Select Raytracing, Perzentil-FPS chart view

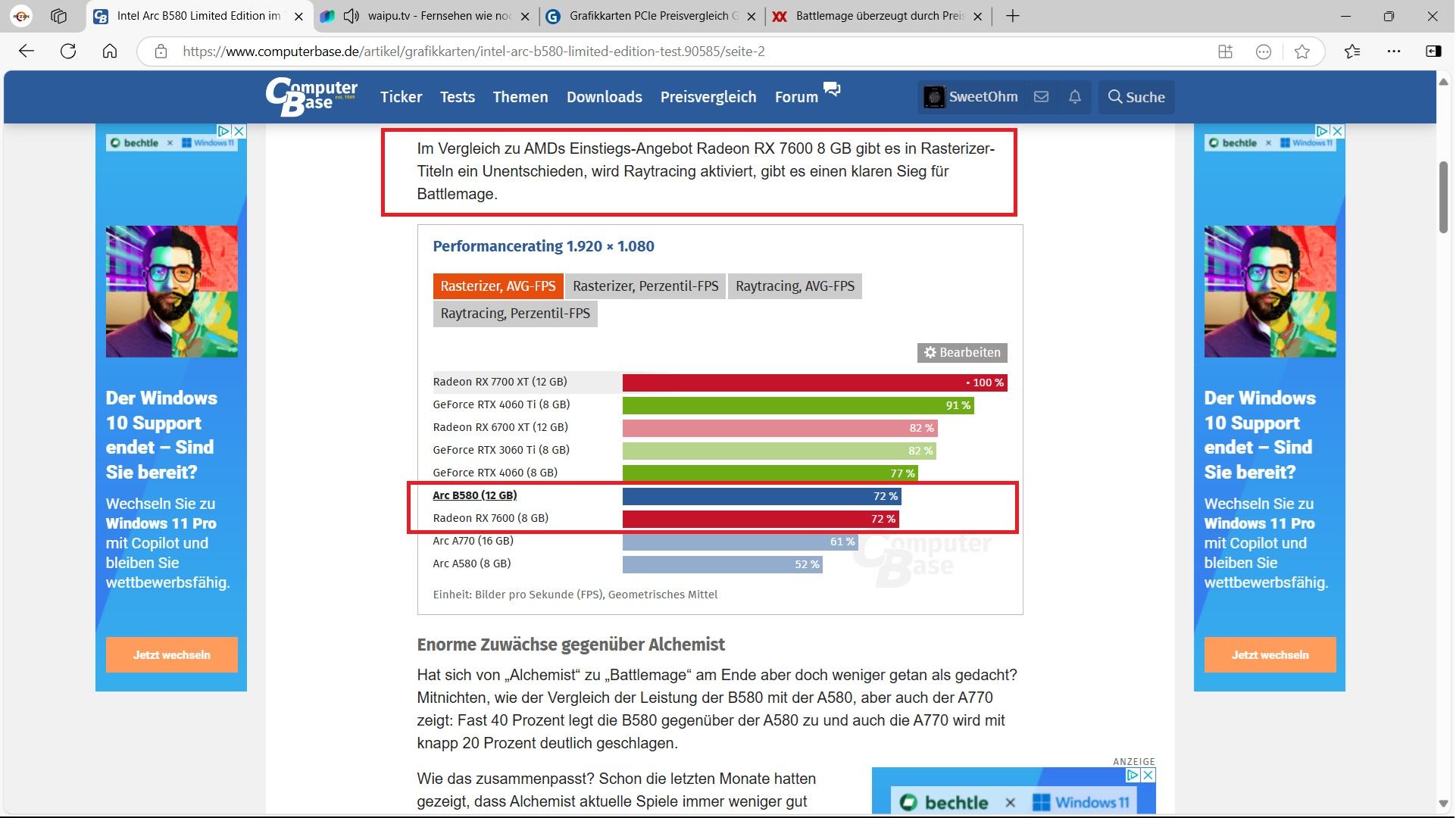514,314
